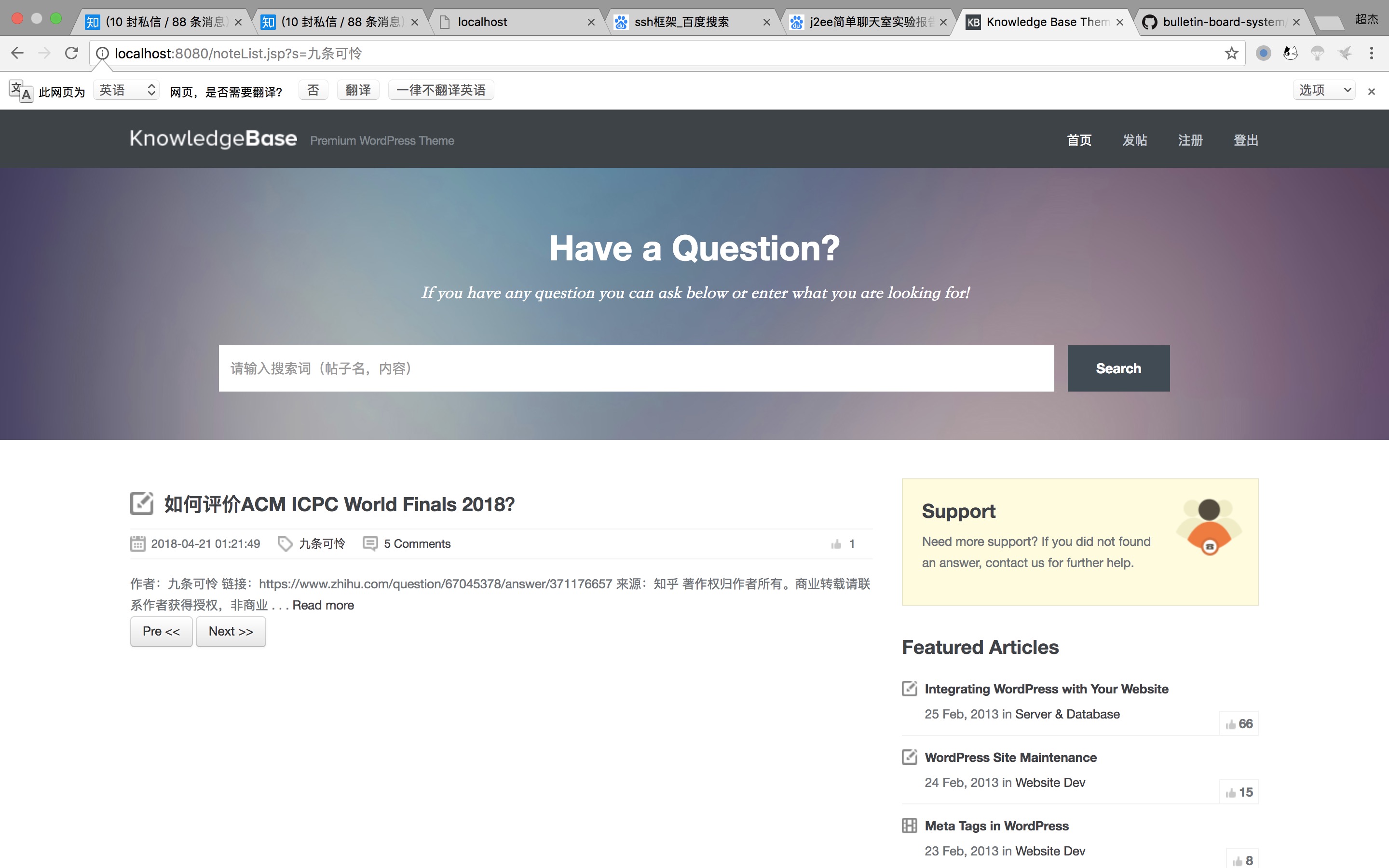Click the 登出 logout menu item
The width and height of the screenshot is (1389, 868).
(1245, 140)
